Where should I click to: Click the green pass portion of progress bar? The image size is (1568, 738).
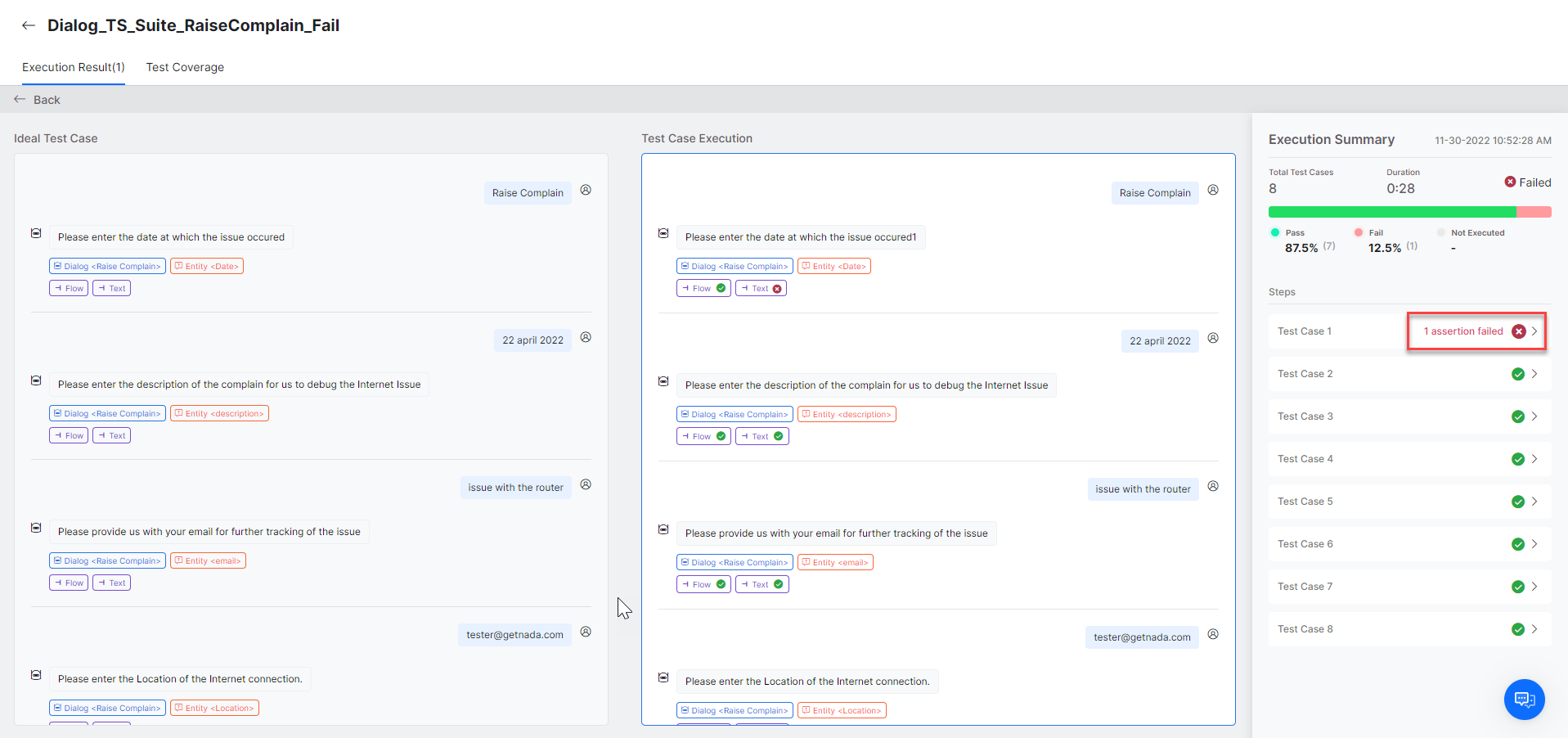coord(1391,212)
